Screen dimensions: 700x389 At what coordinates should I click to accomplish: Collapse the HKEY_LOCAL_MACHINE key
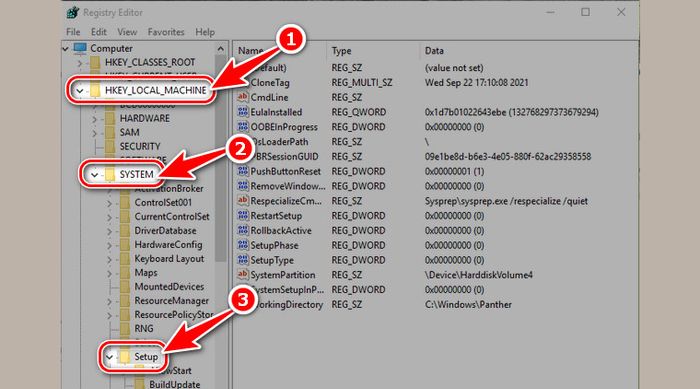(79, 91)
